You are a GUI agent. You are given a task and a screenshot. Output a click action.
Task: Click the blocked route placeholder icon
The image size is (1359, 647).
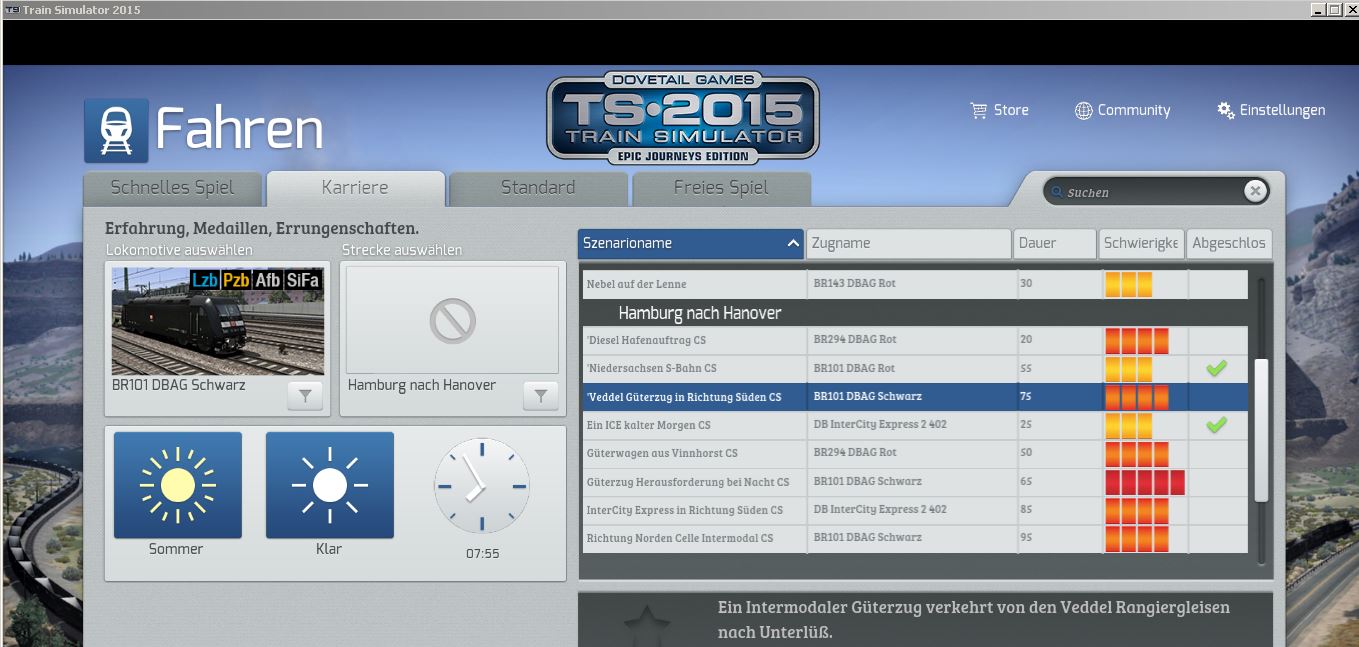click(x=452, y=320)
